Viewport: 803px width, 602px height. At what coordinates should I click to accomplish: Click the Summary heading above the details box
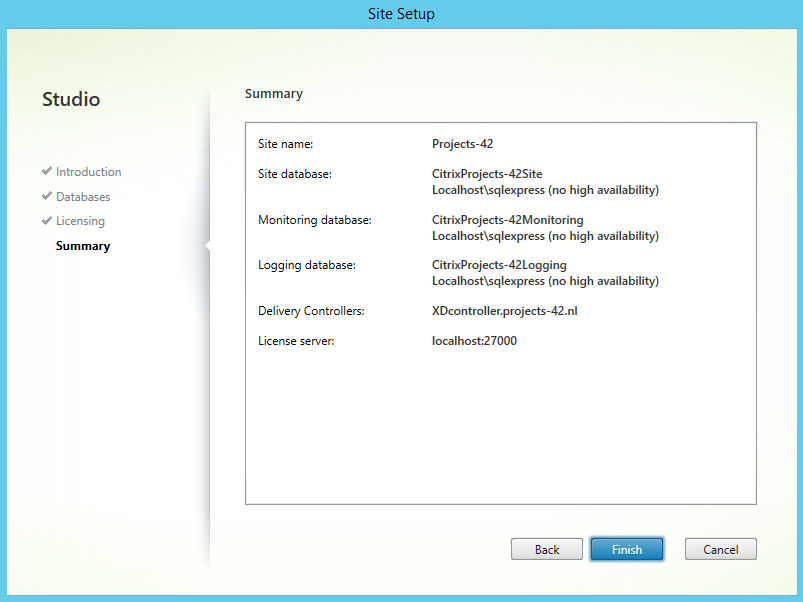tap(274, 94)
